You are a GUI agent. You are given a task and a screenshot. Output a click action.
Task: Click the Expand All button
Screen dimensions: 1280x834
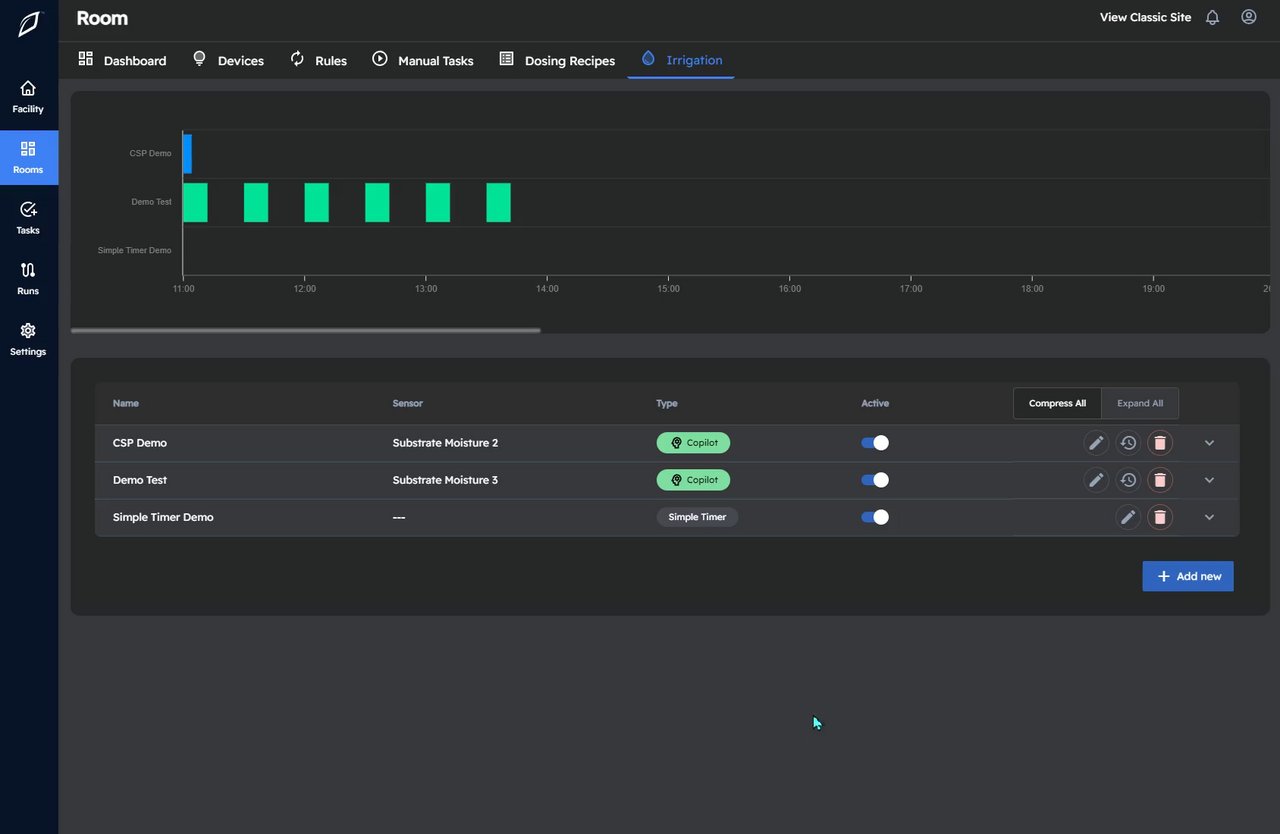pyautogui.click(x=1140, y=403)
